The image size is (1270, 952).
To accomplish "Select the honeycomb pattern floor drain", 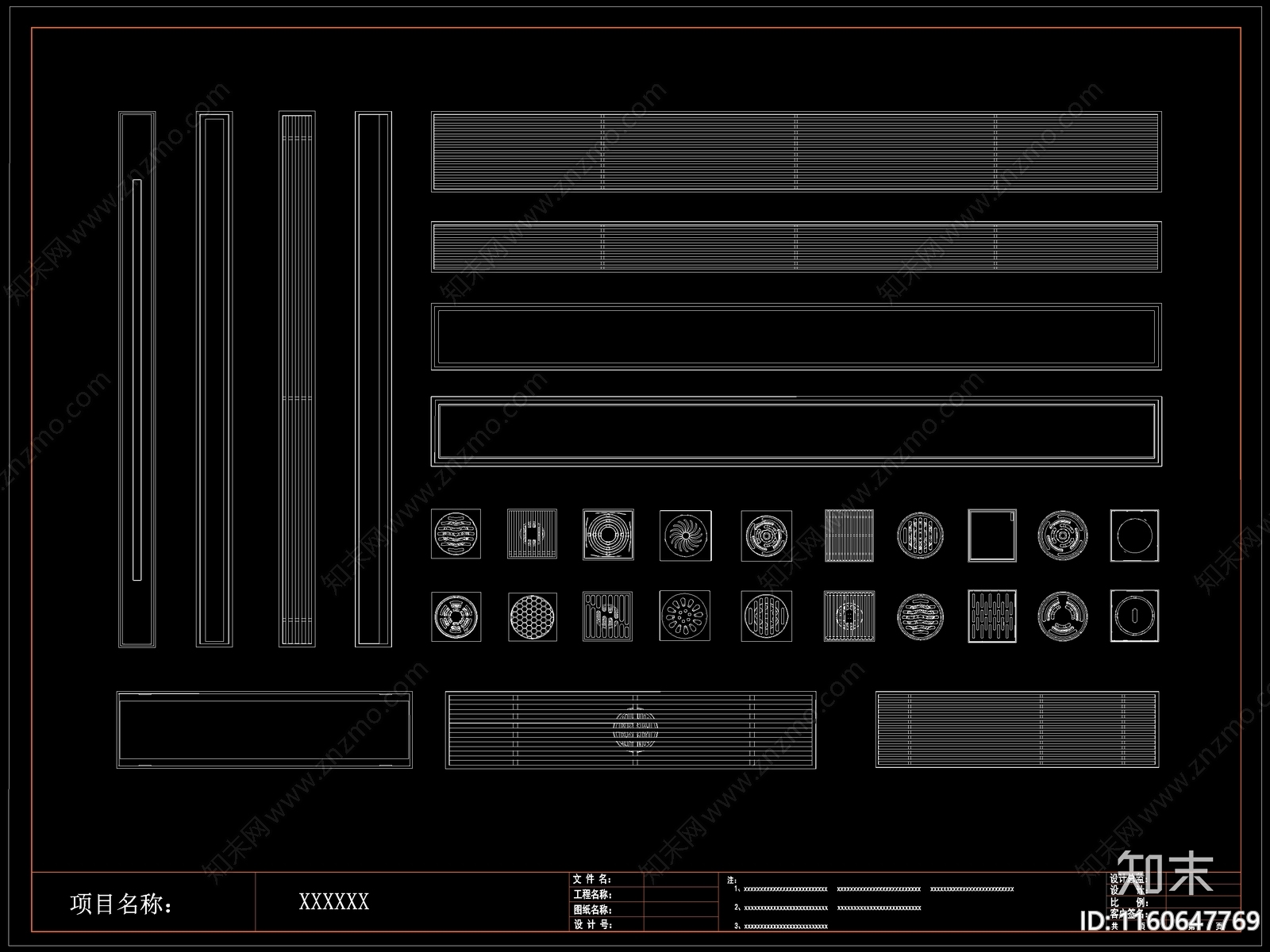I will click(x=533, y=616).
